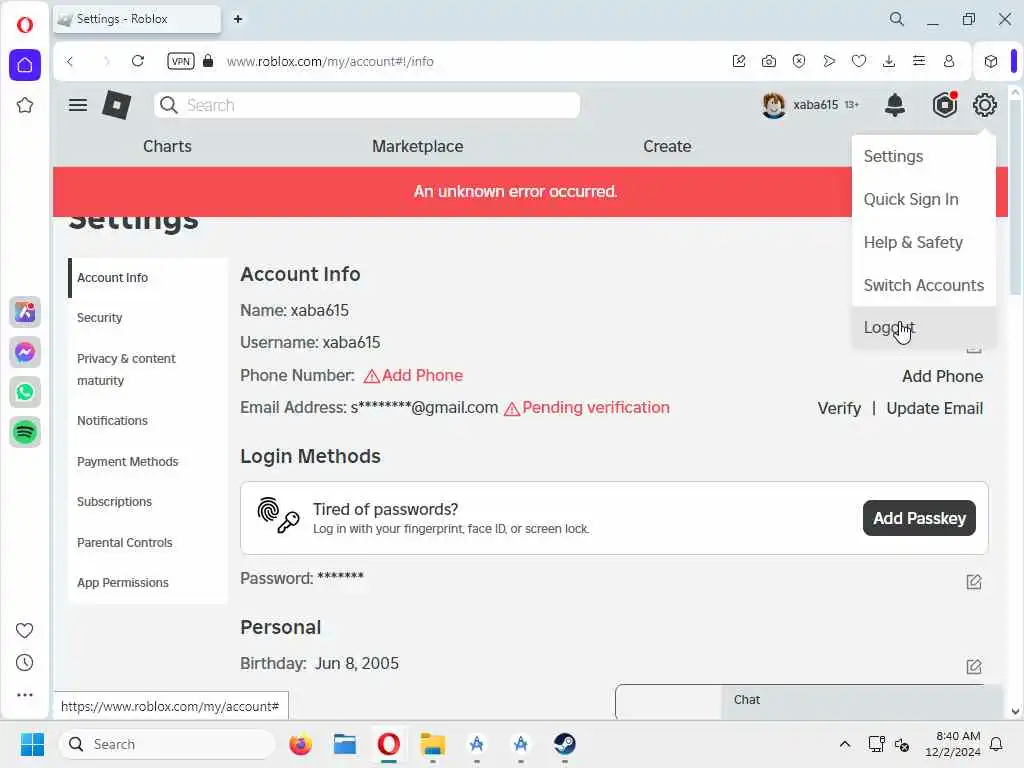Open the Robux balance icon

click(944, 104)
